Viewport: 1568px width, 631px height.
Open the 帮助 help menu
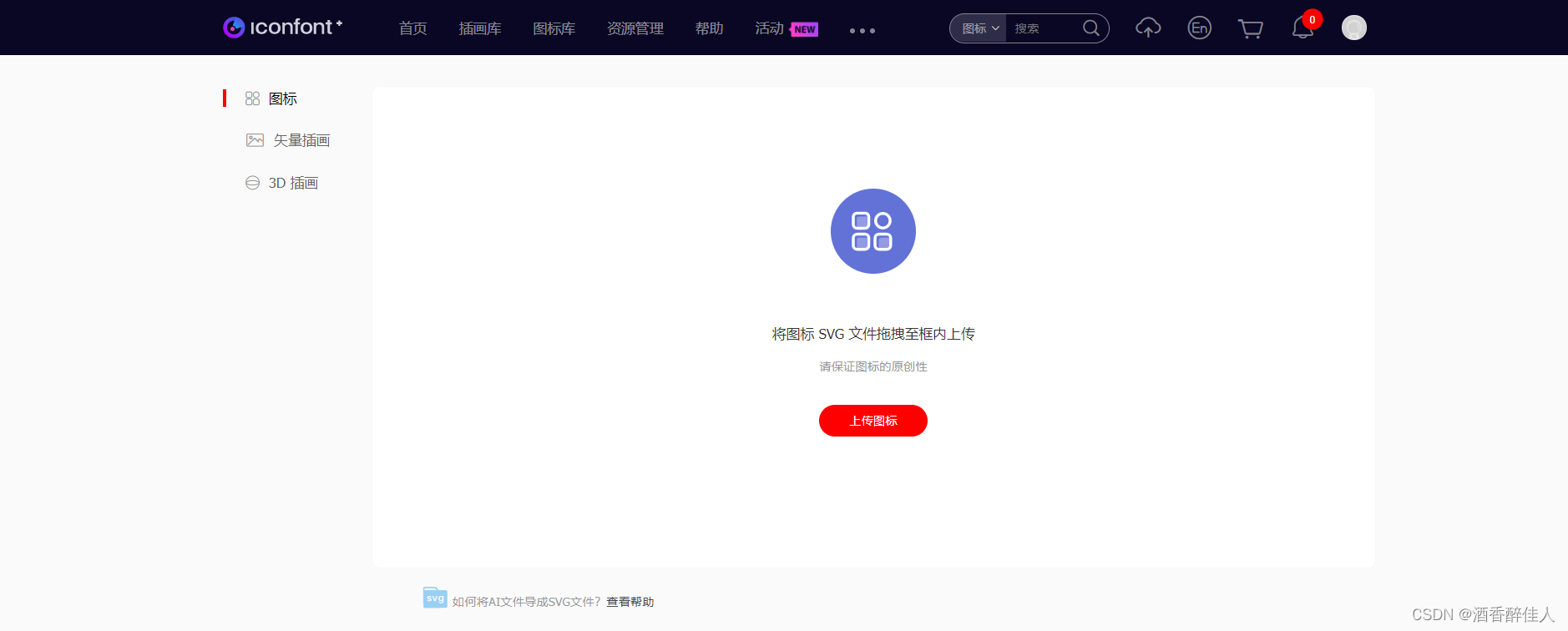pyautogui.click(x=710, y=28)
